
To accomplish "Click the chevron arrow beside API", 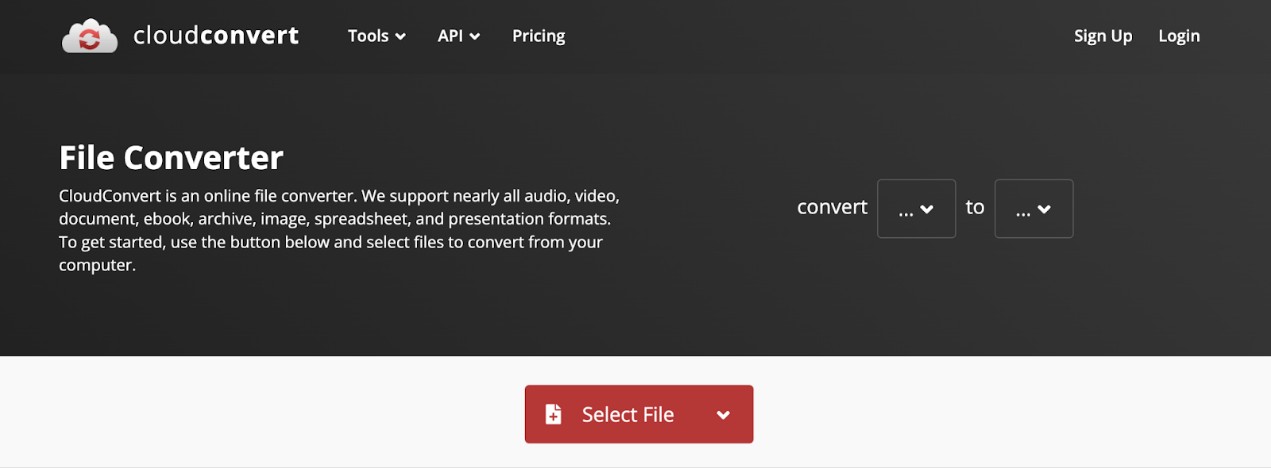I will click(475, 37).
